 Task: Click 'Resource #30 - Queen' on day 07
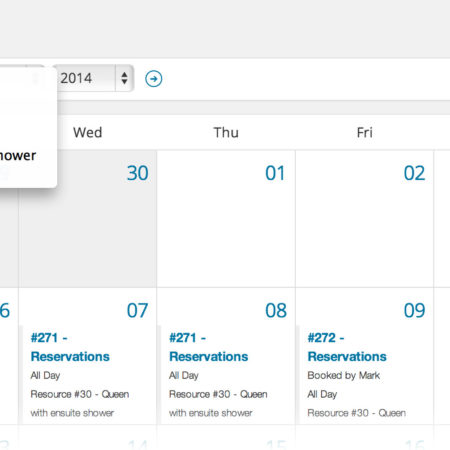(80, 394)
